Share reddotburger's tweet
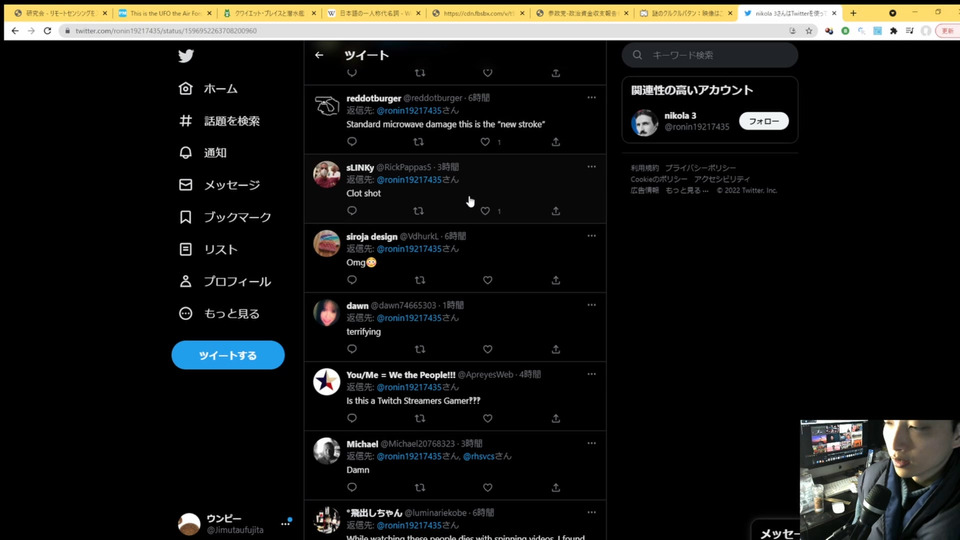Viewport: 960px width, 540px height. pos(555,141)
